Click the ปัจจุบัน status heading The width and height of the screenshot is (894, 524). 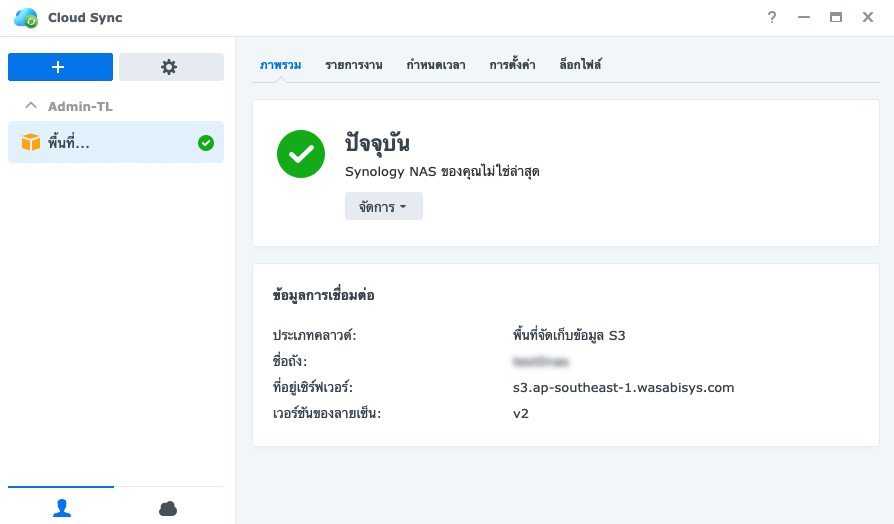coord(377,143)
